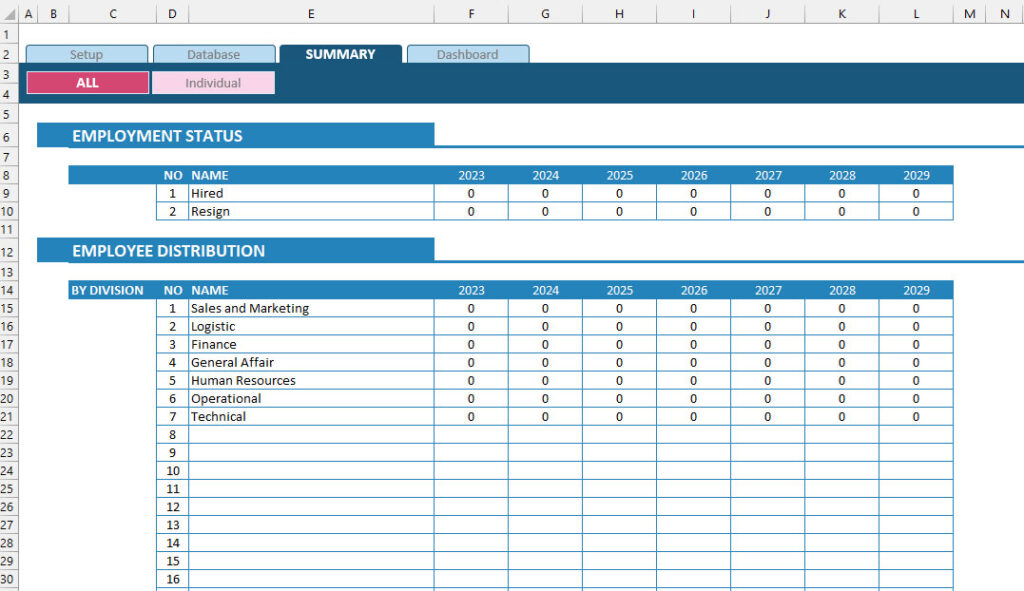Select column L header
Image resolution: width=1024 pixels, height=591 pixels.
(916, 13)
